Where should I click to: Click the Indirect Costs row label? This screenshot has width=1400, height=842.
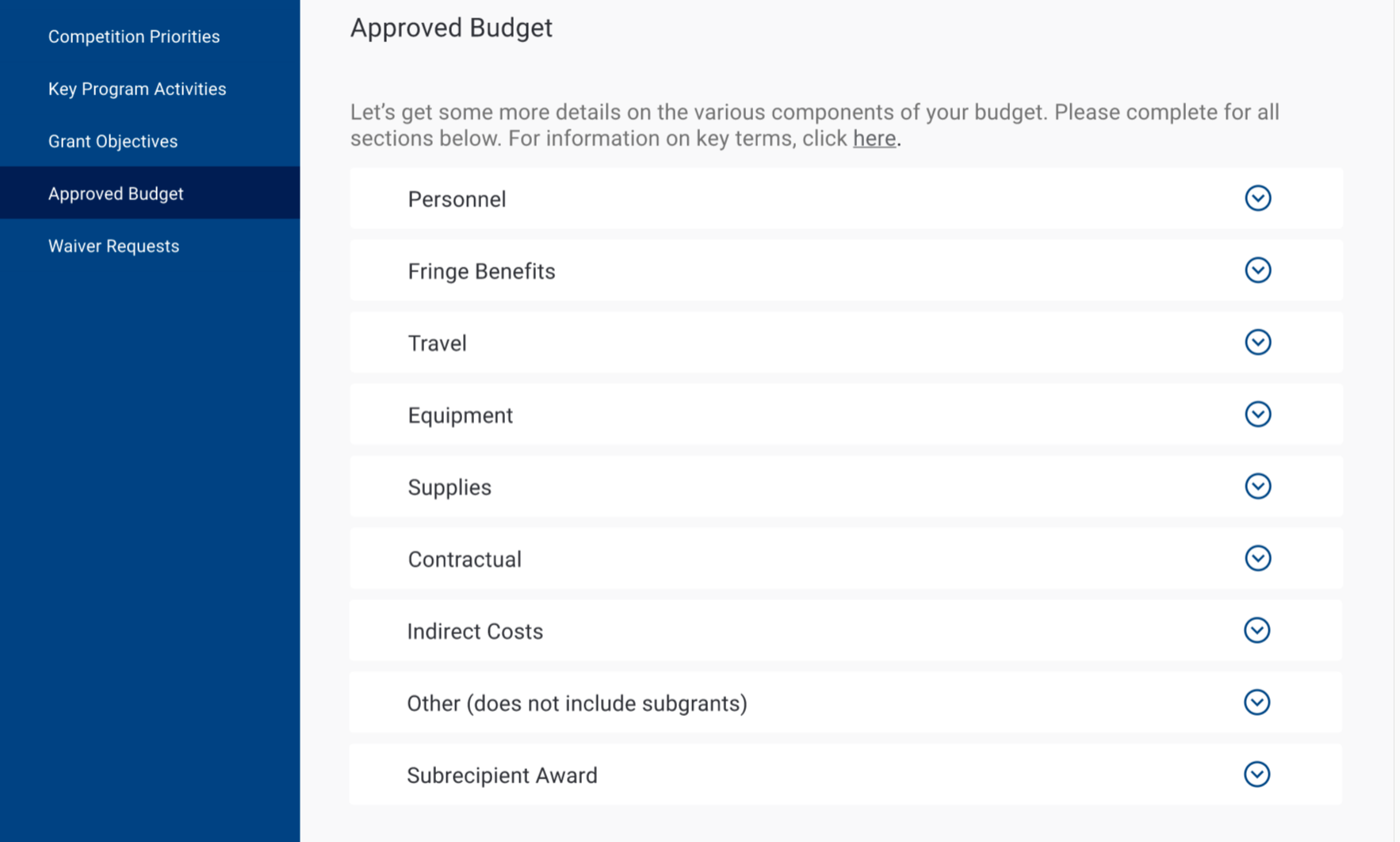[x=475, y=631]
